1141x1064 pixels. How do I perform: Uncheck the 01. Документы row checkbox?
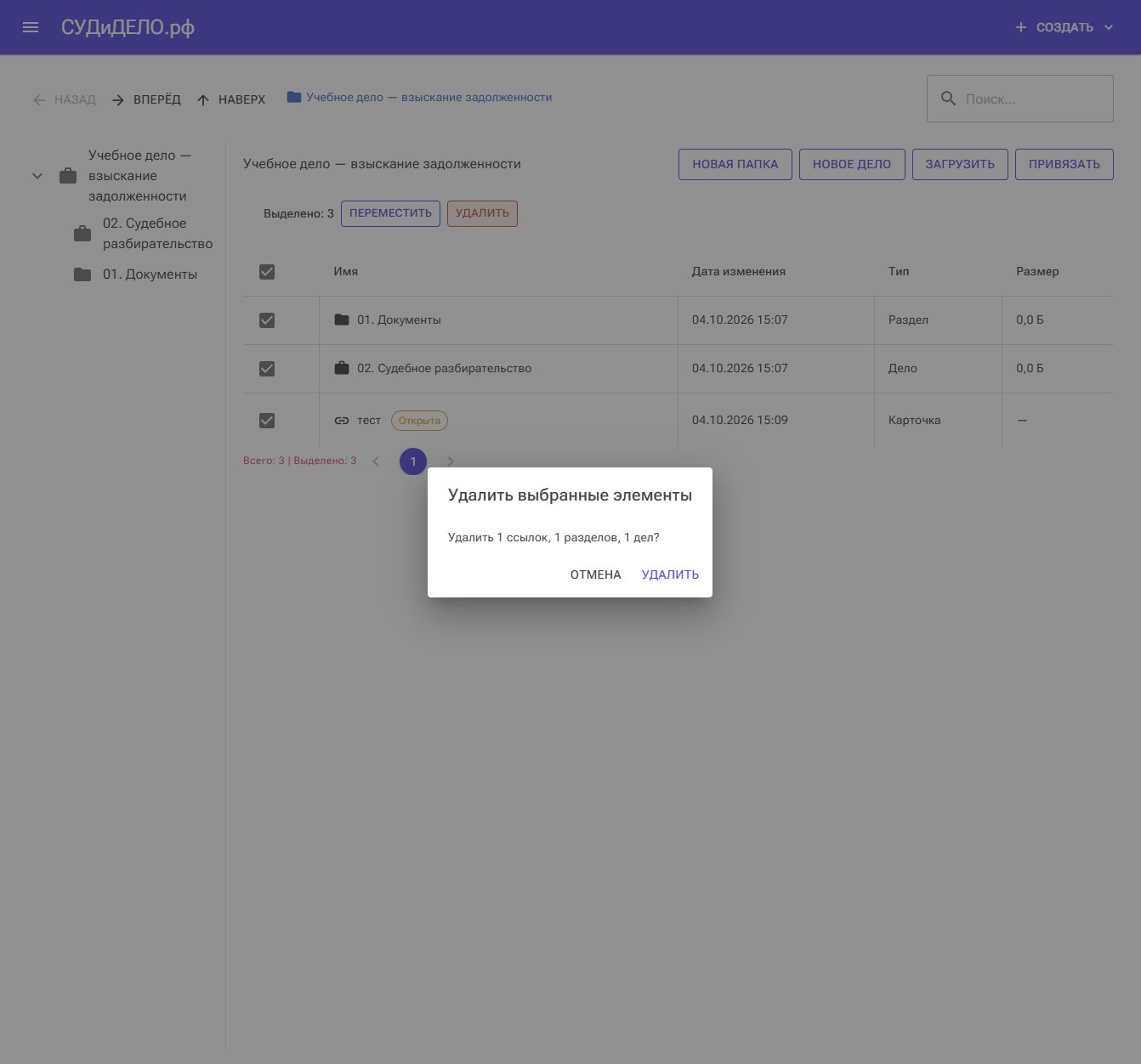click(x=267, y=320)
